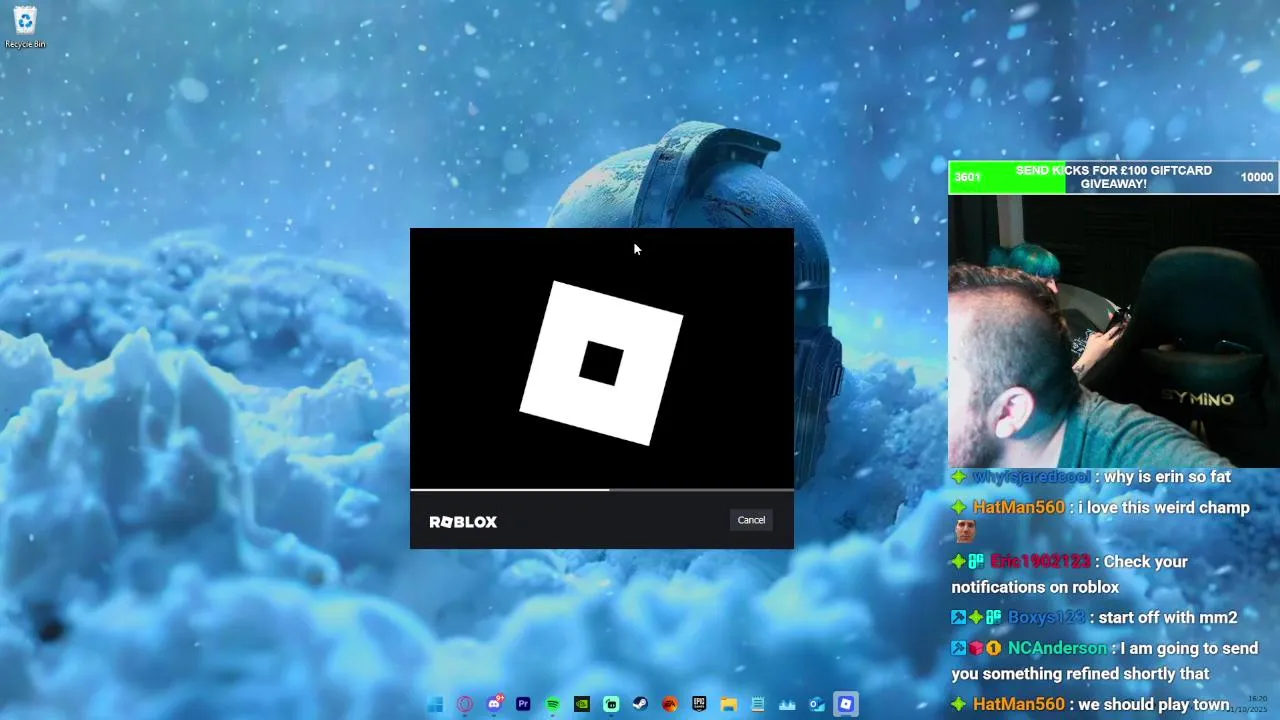Click the emote in HatMan560's message

[x=964, y=531]
